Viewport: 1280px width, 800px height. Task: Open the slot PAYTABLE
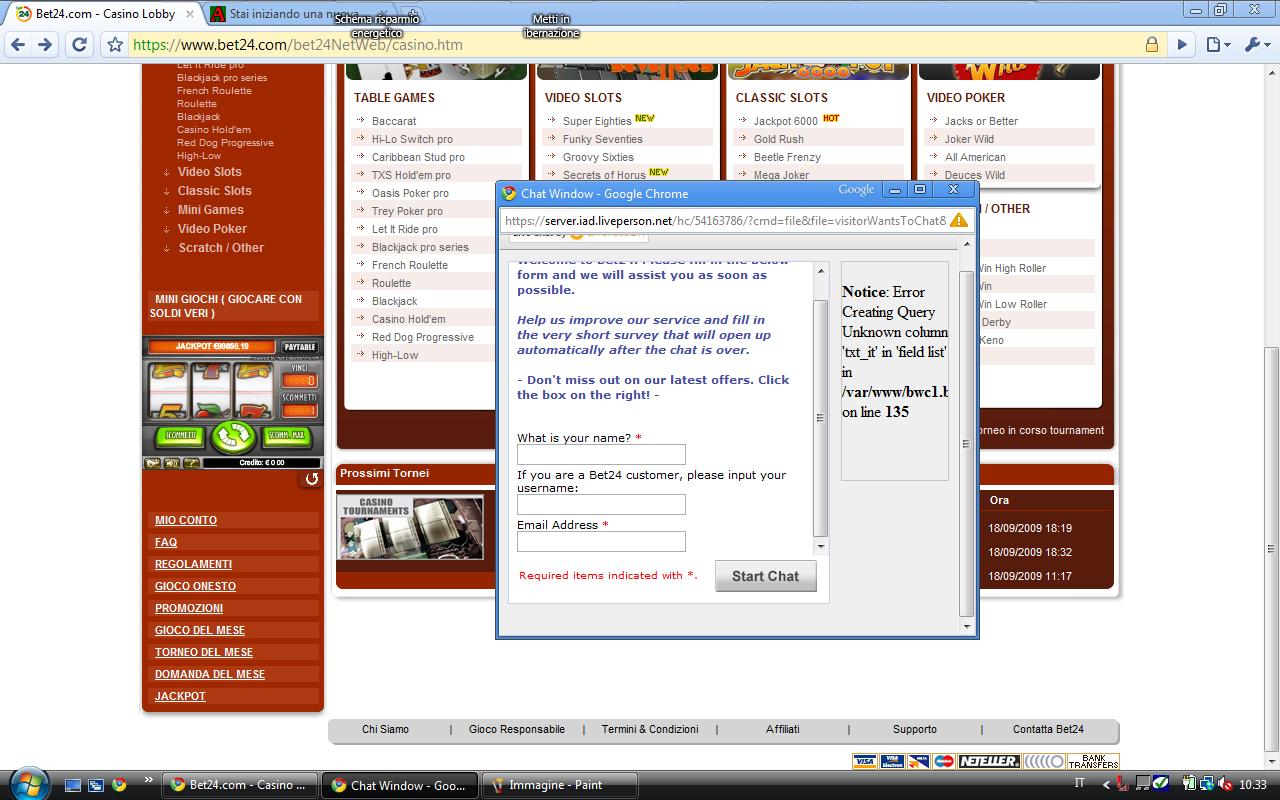click(x=299, y=347)
